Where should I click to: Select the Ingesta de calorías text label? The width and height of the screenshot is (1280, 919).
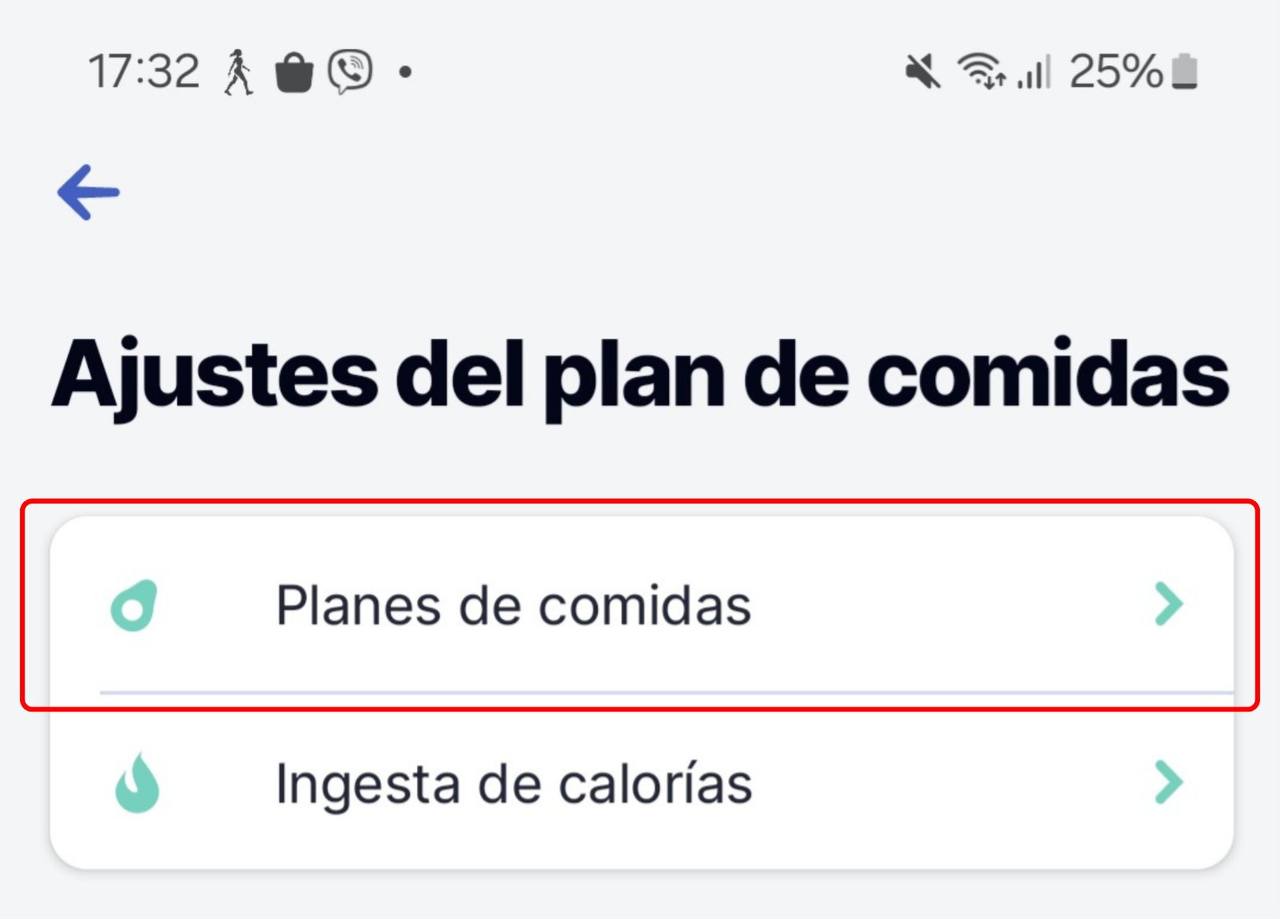(514, 784)
